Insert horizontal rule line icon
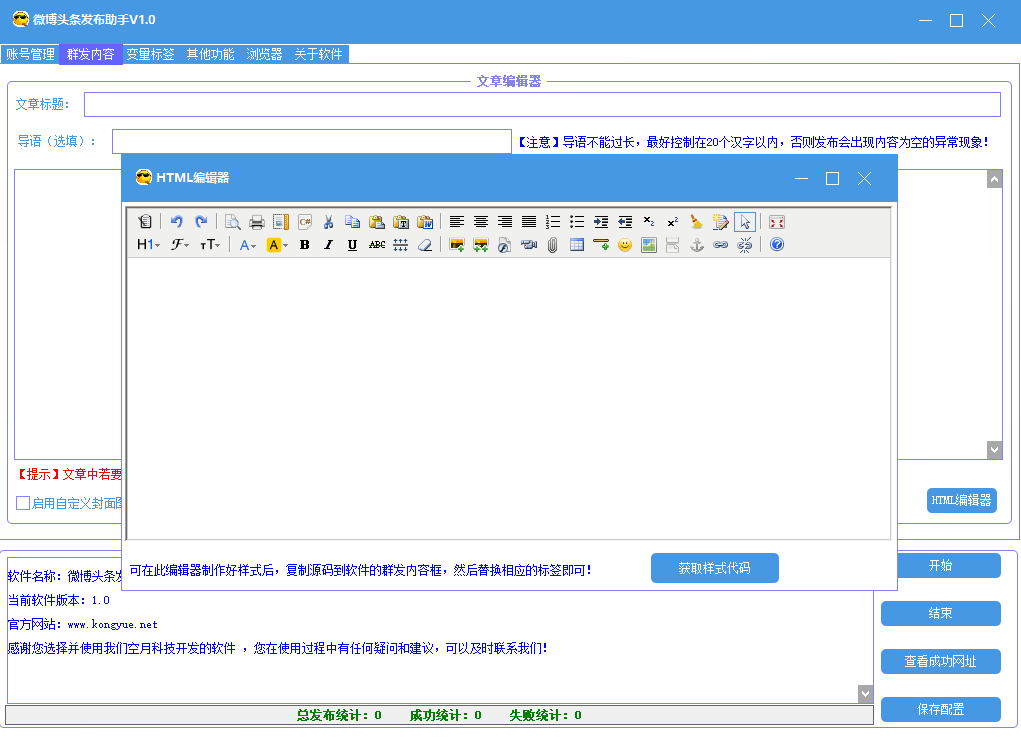Image resolution: width=1021 pixels, height=748 pixels. pyautogui.click(x=601, y=245)
